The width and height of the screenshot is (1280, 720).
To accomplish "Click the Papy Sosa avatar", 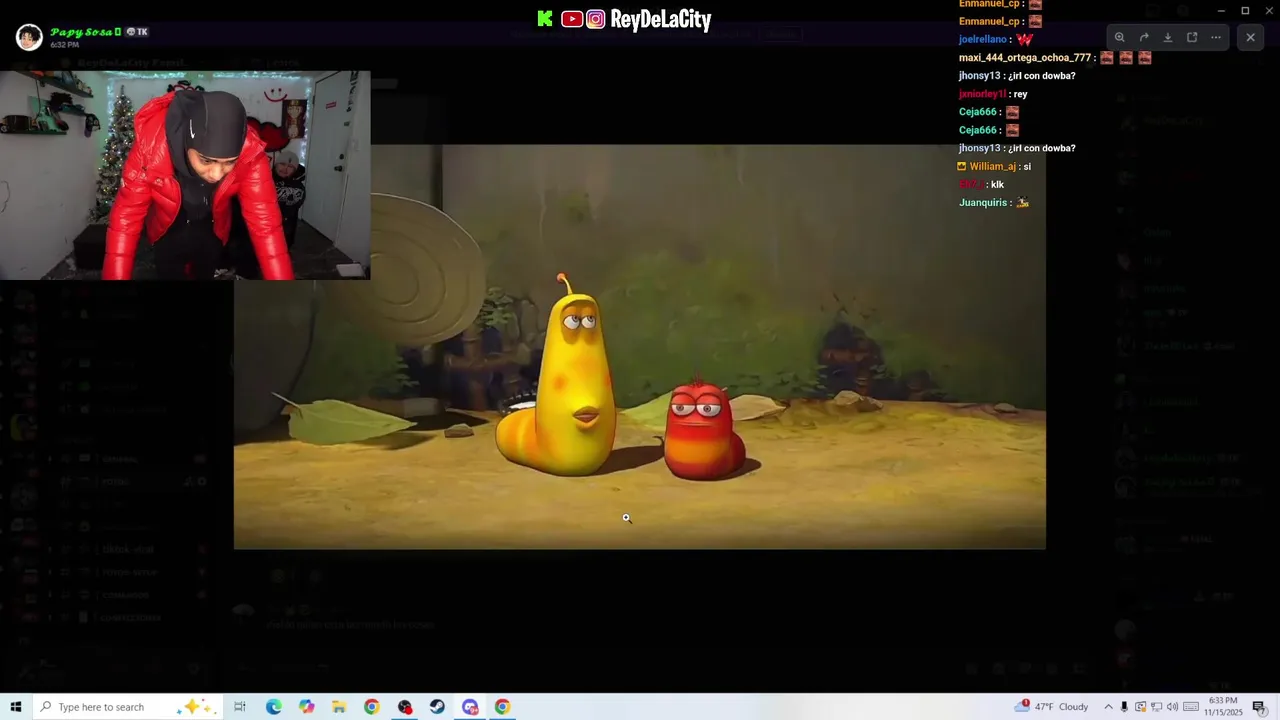I will coord(29,37).
